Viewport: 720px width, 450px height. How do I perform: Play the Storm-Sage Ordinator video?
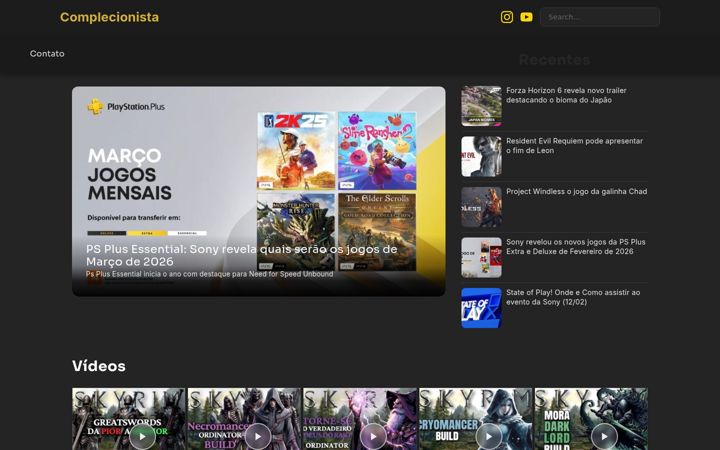[373, 436]
